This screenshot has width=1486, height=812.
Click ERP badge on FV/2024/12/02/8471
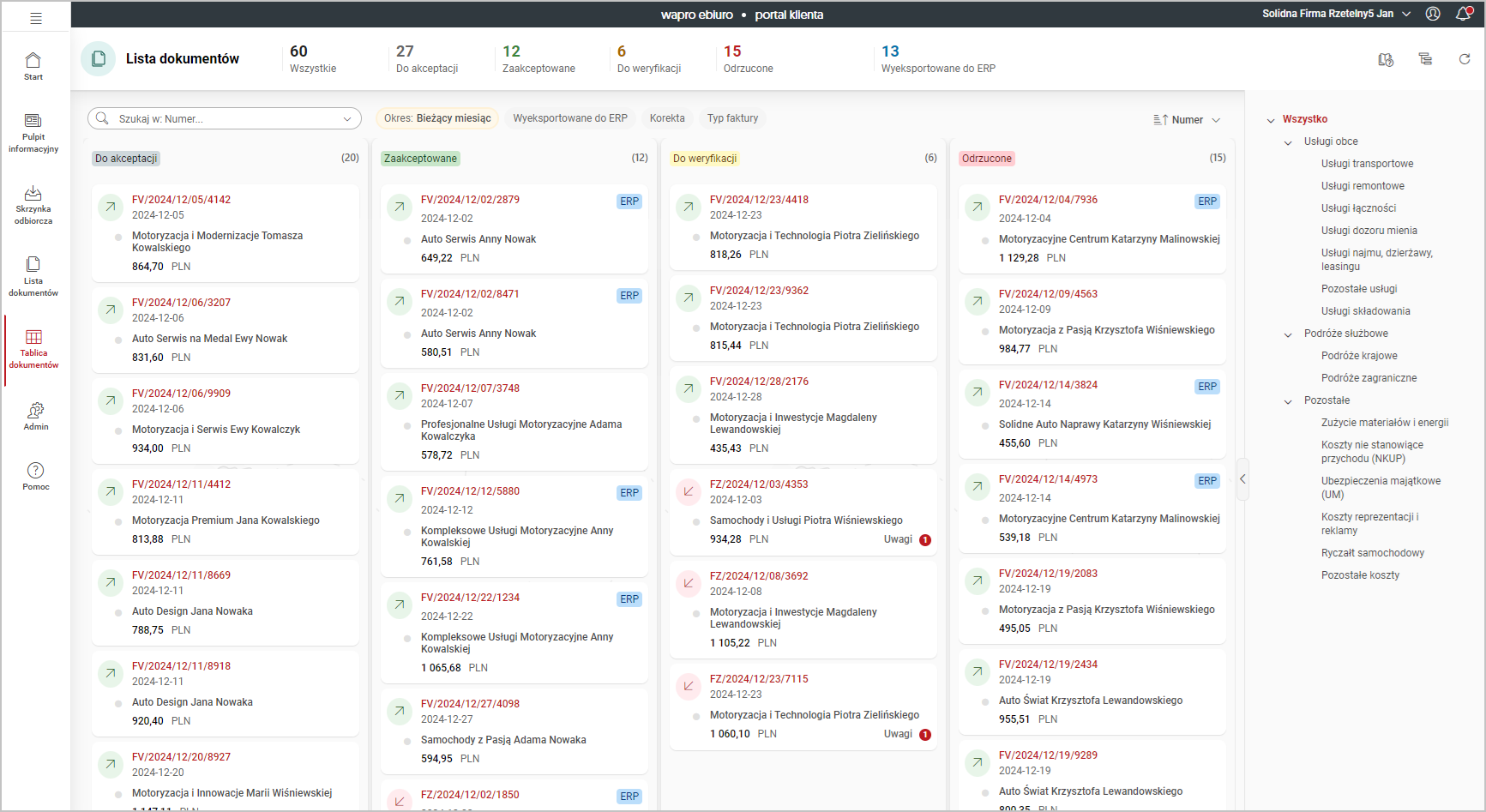(629, 296)
